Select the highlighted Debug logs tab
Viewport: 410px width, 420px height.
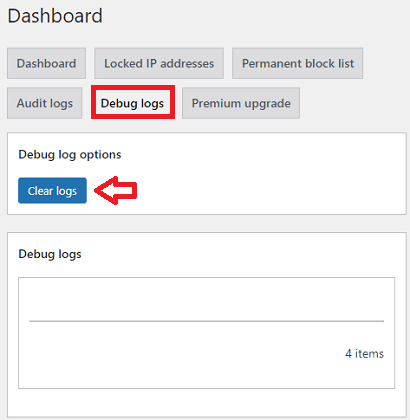(x=133, y=103)
